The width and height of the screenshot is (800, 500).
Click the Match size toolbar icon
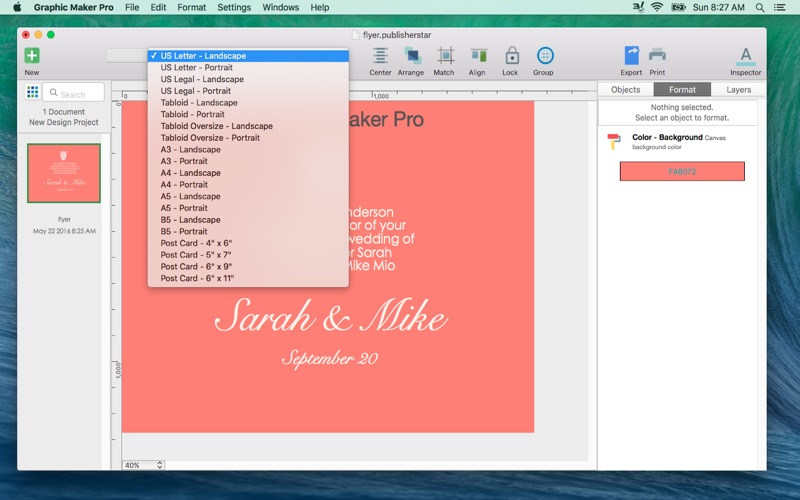pos(445,55)
